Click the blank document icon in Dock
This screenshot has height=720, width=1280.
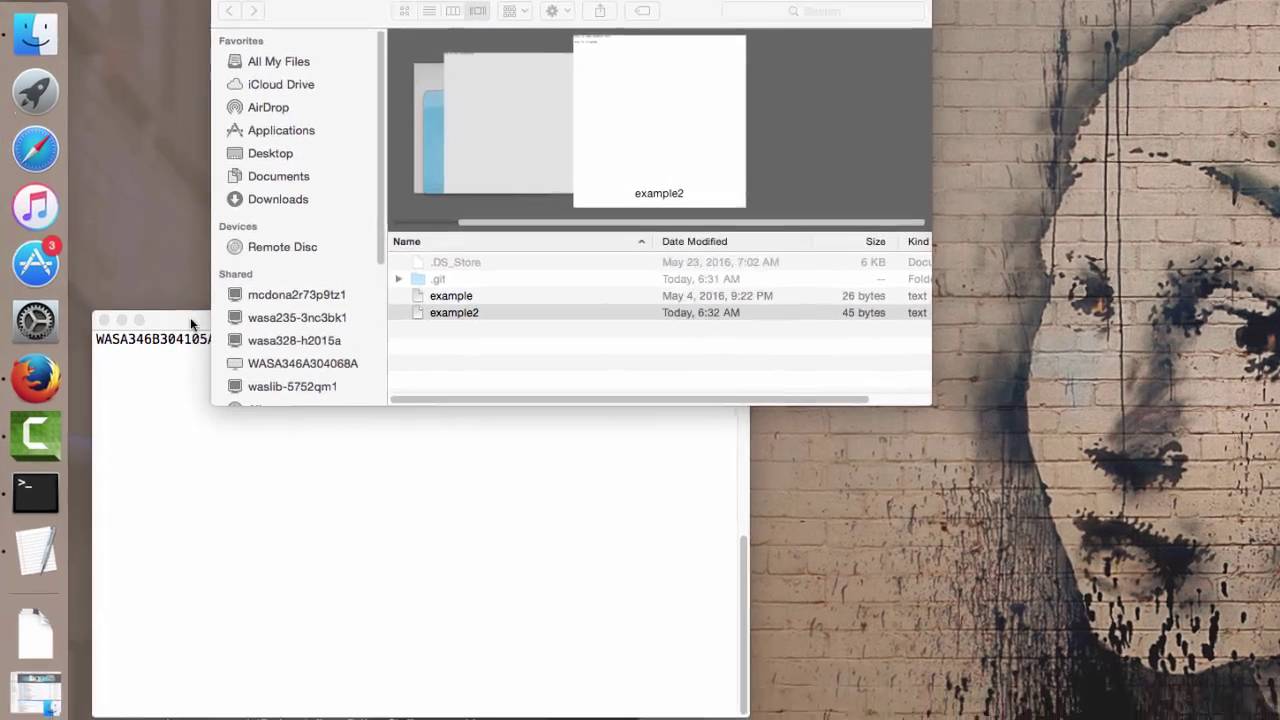pos(36,634)
